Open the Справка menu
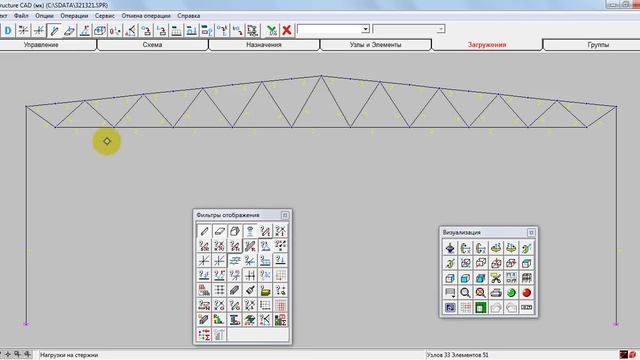This screenshot has width=640, height=360. pyautogui.click(x=189, y=16)
